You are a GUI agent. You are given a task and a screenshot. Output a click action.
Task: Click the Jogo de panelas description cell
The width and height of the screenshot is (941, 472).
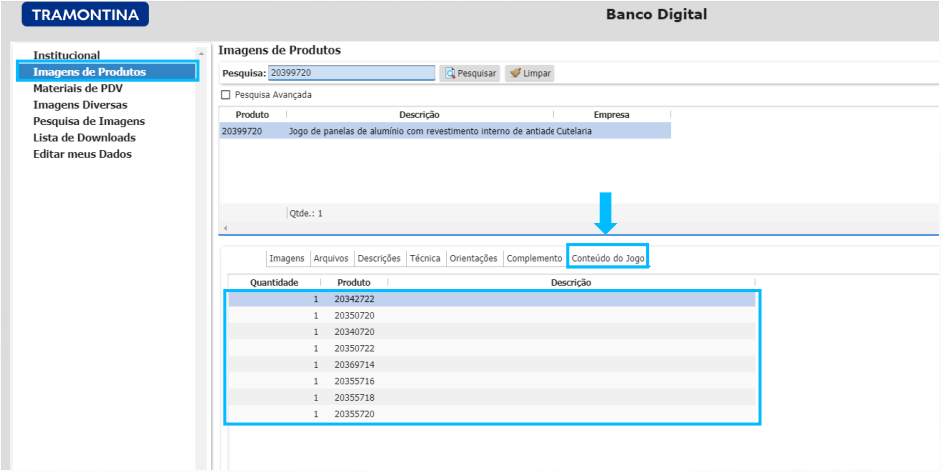pos(421,131)
